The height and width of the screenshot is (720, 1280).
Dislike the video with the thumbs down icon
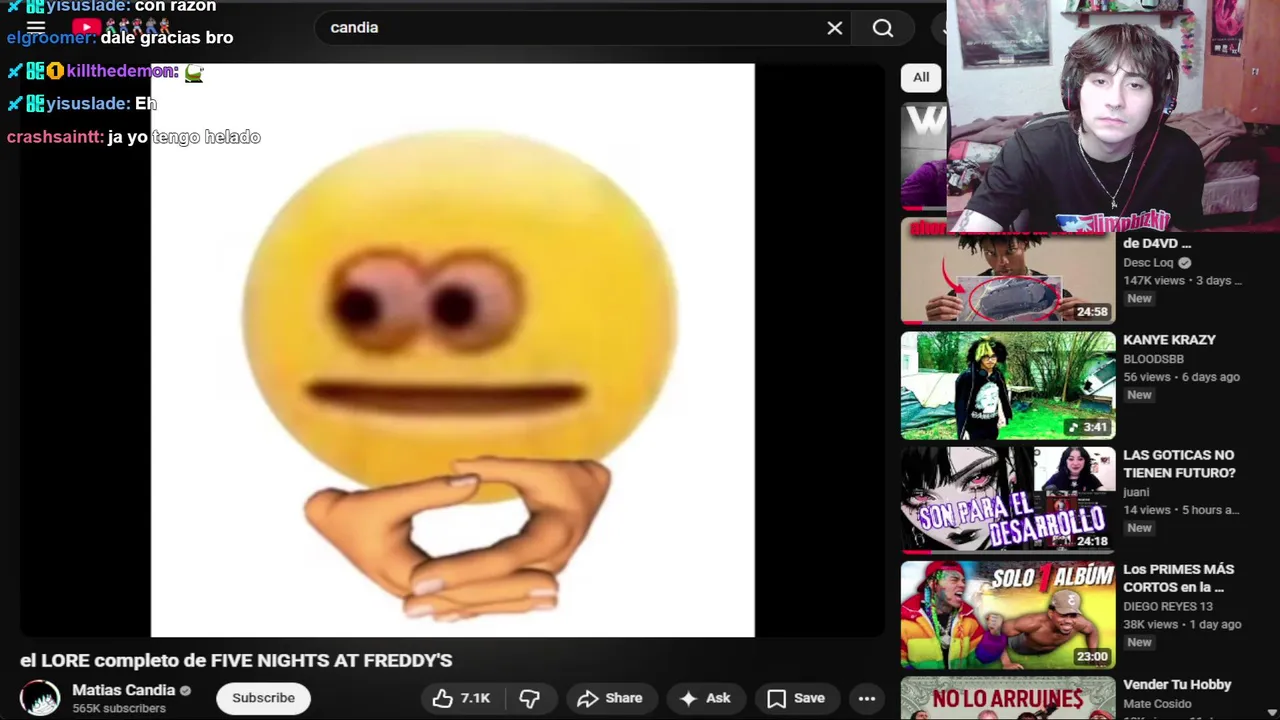pyautogui.click(x=530, y=698)
